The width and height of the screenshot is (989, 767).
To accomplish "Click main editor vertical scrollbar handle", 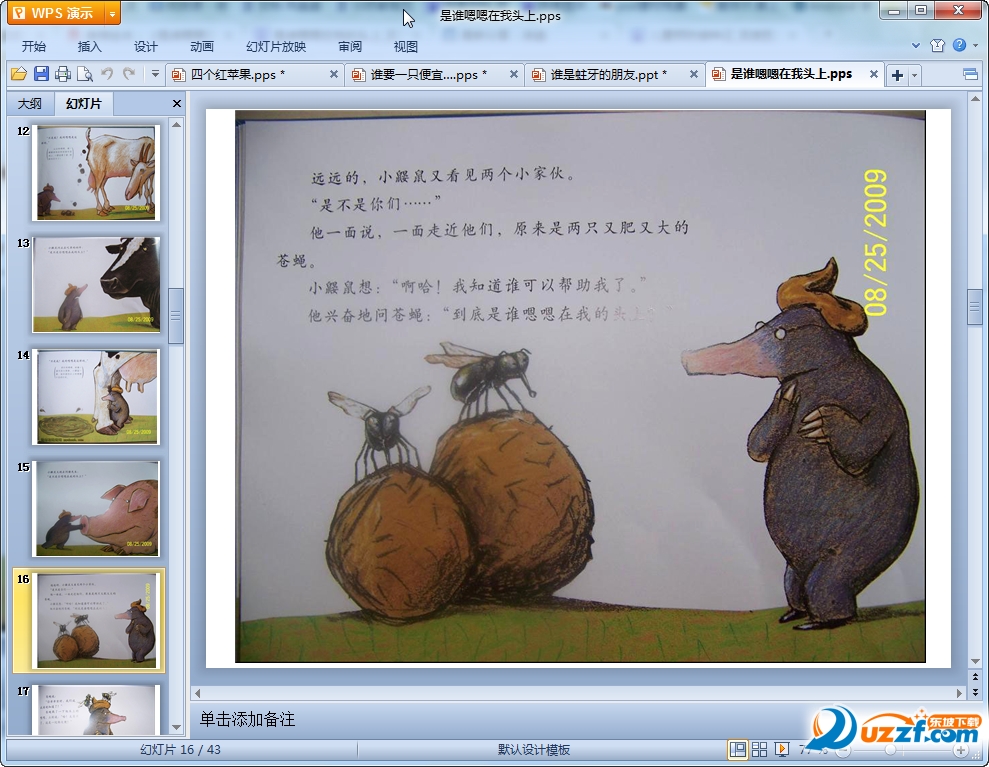I will point(975,307).
